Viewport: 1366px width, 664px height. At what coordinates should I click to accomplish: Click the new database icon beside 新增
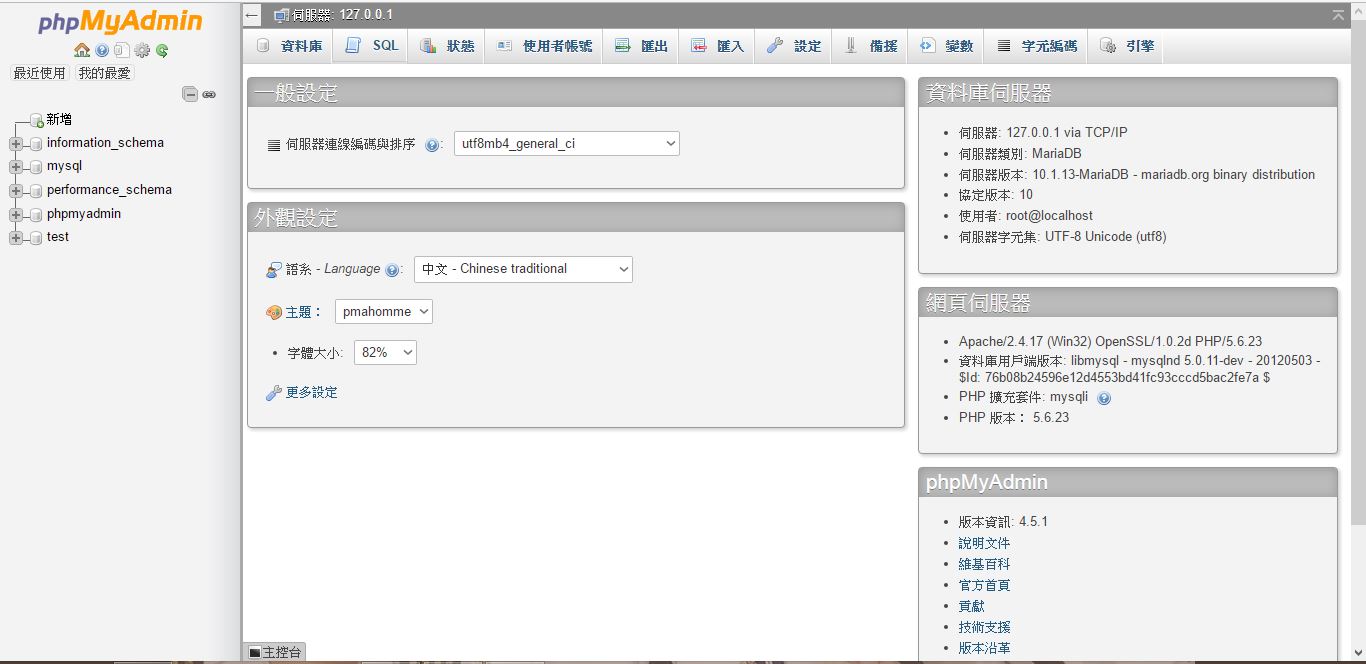pyautogui.click(x=36, y=120)
